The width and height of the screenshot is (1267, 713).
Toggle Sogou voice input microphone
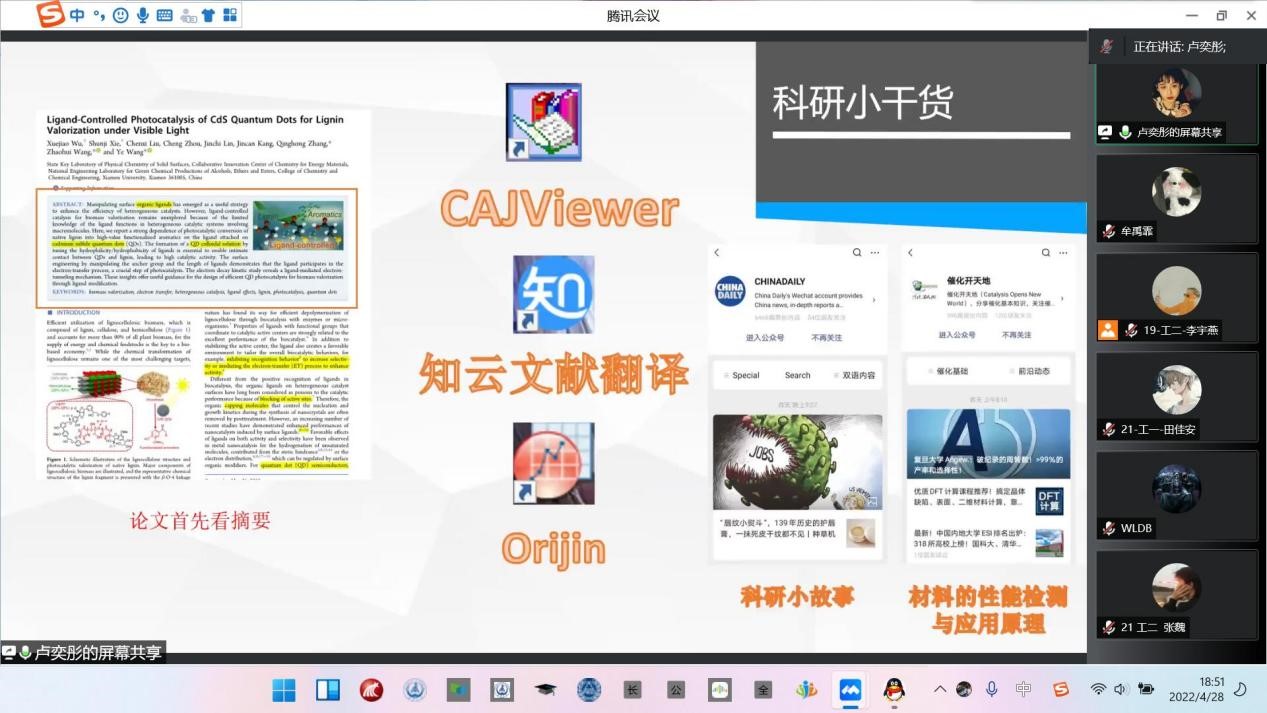point(143,15)
